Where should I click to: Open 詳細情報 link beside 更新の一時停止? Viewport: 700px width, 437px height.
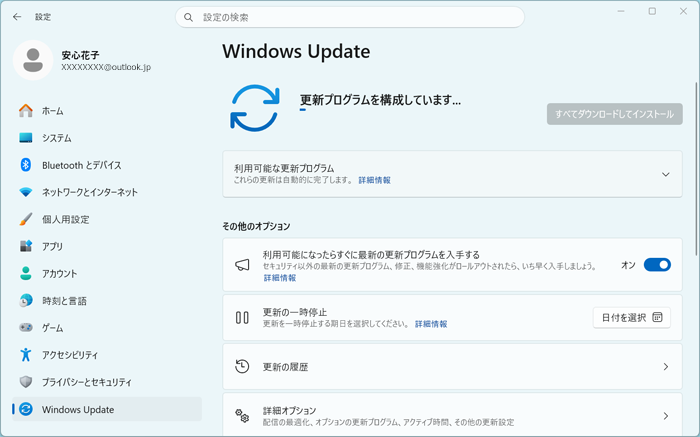click(431, 324)
